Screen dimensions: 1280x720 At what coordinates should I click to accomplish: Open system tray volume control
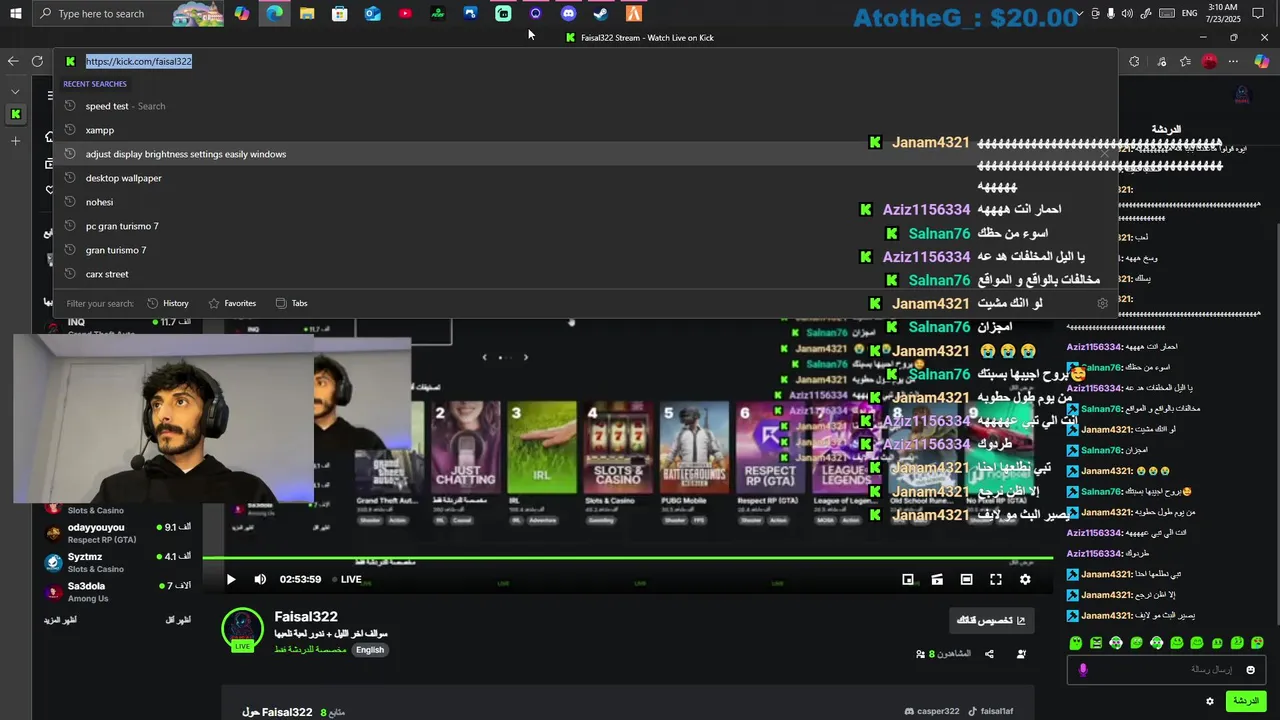click(1127, 13)
